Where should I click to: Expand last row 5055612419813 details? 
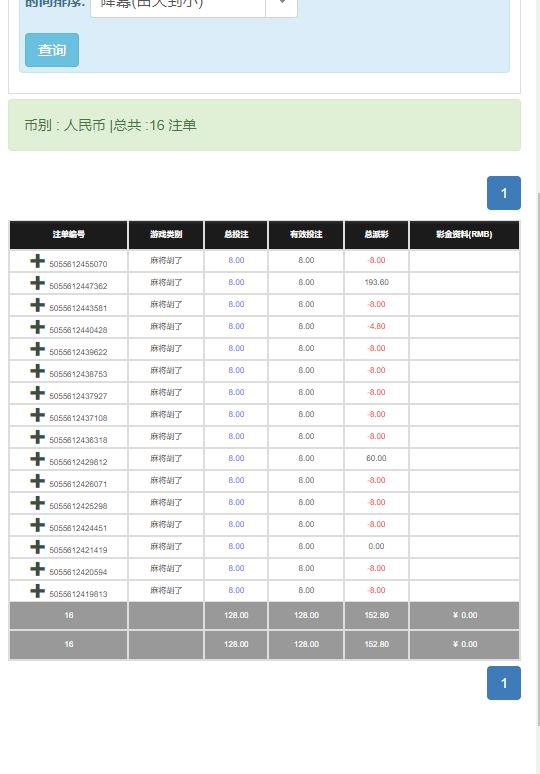click(x=38, y=591)
